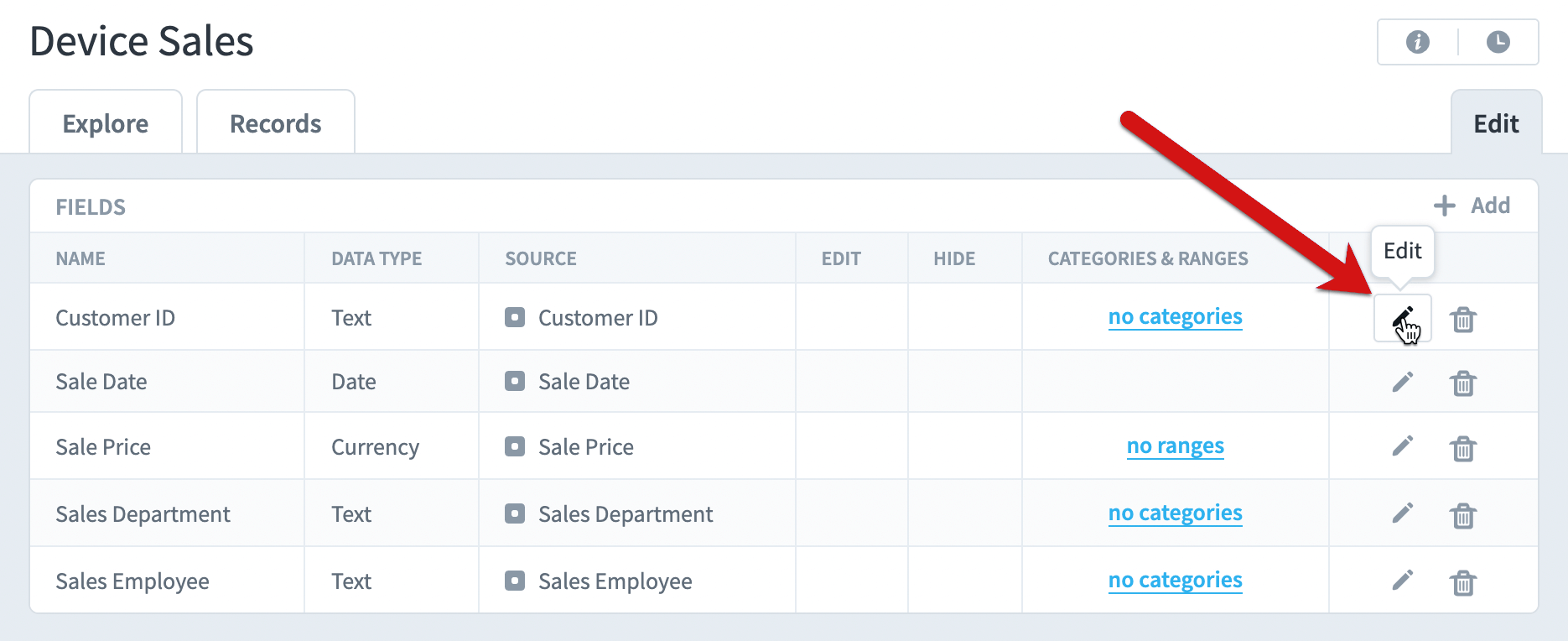Add a new field with Add button
The width and height of the screenshot is (1568, 641).
coord(1472,206)
